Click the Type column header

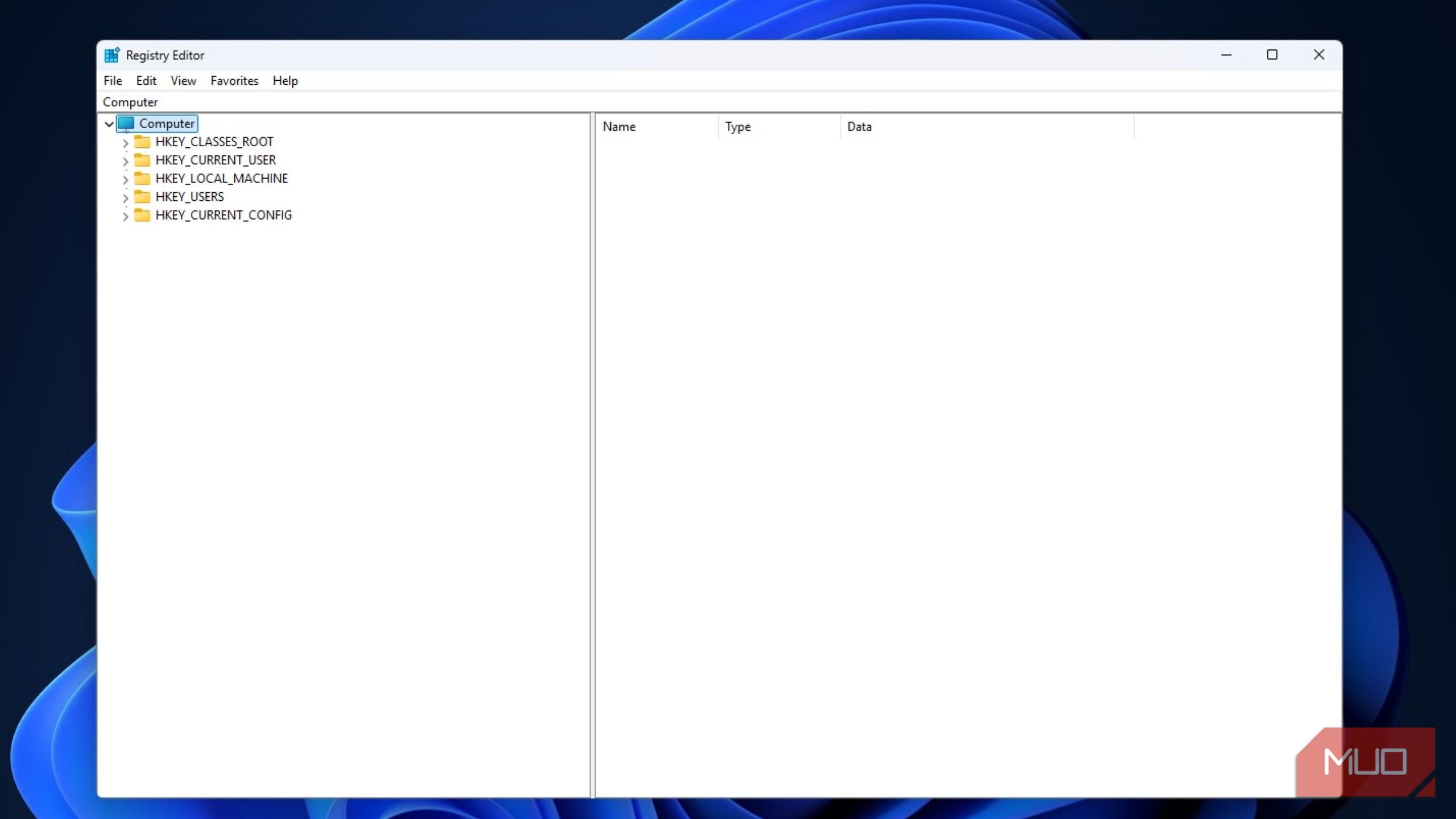pos(779,126)
